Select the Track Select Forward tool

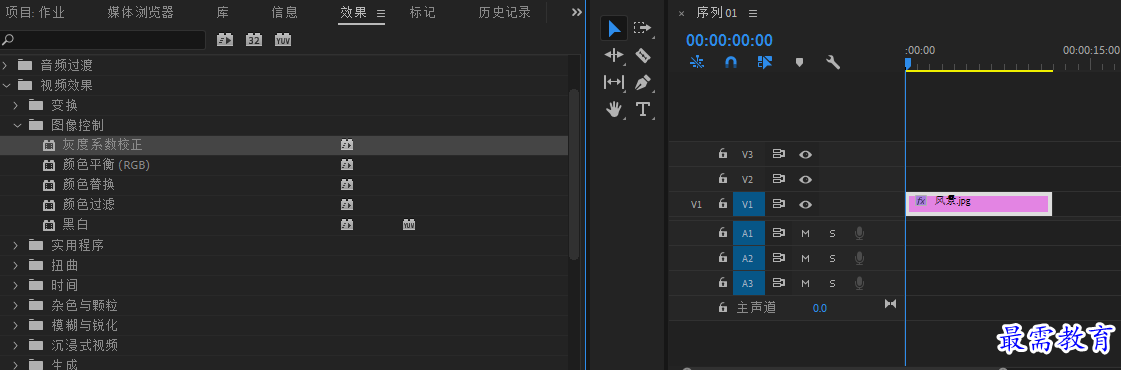(643, 28)
